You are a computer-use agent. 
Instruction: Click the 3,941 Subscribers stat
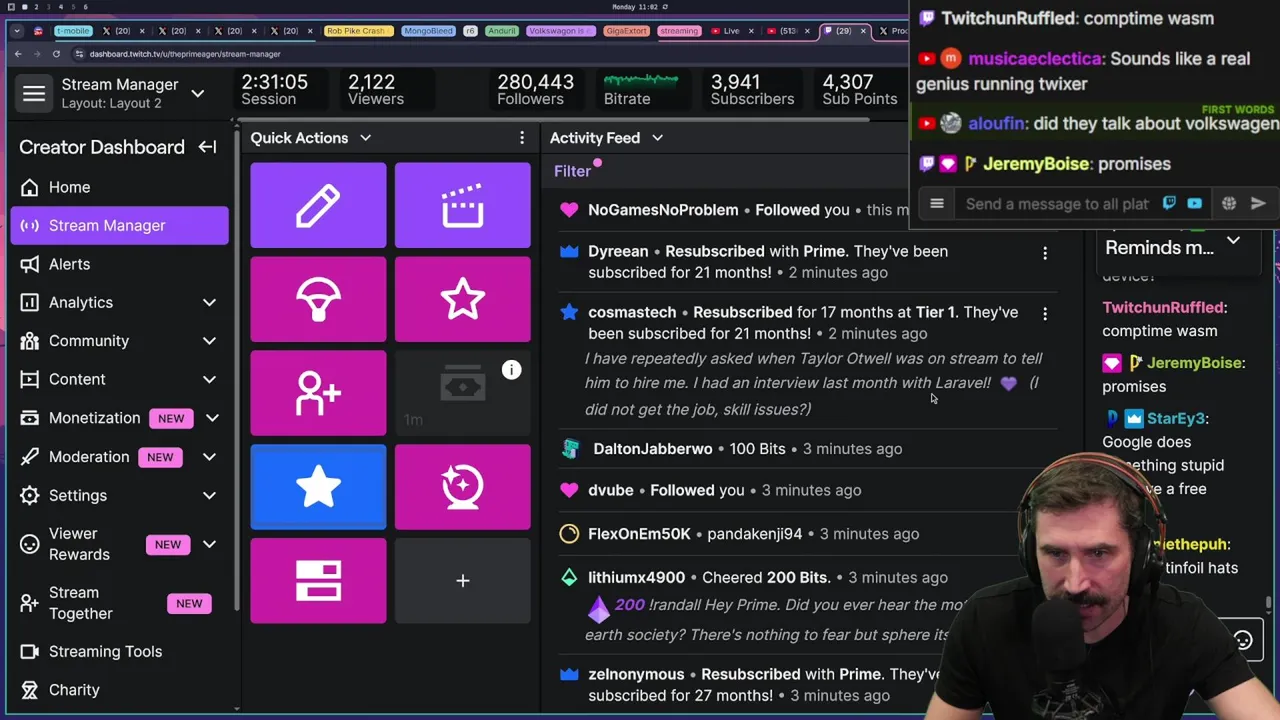tap(752, 89)
